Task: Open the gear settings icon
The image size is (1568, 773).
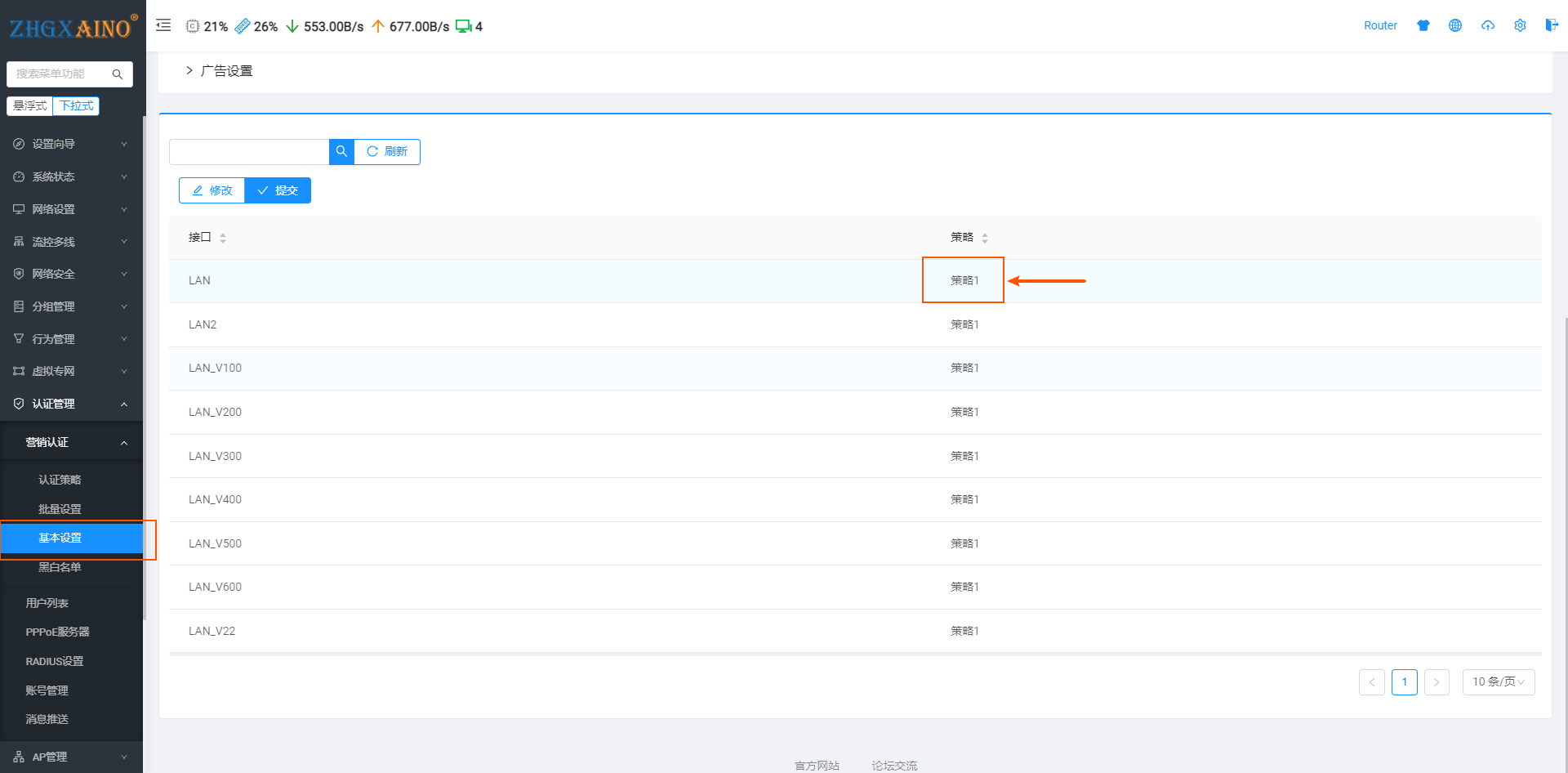Action: [x=1520, y=25]
